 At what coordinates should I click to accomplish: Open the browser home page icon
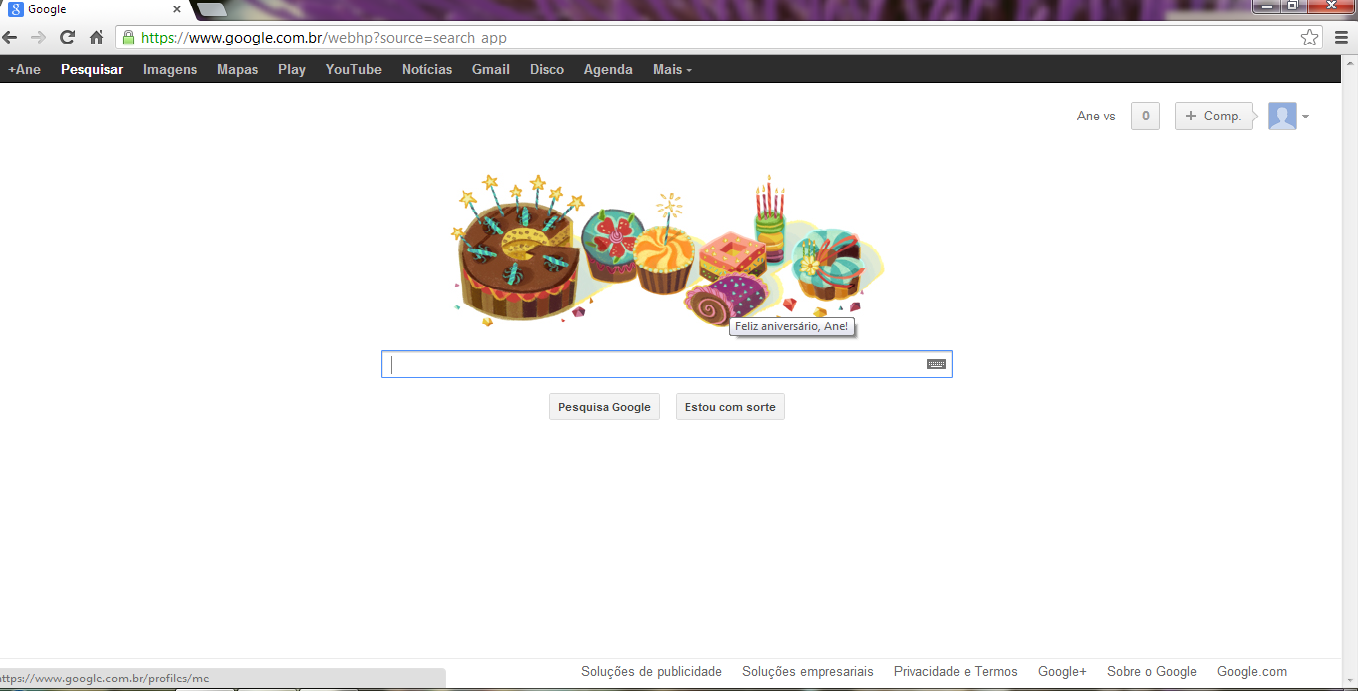pos(96,38)
